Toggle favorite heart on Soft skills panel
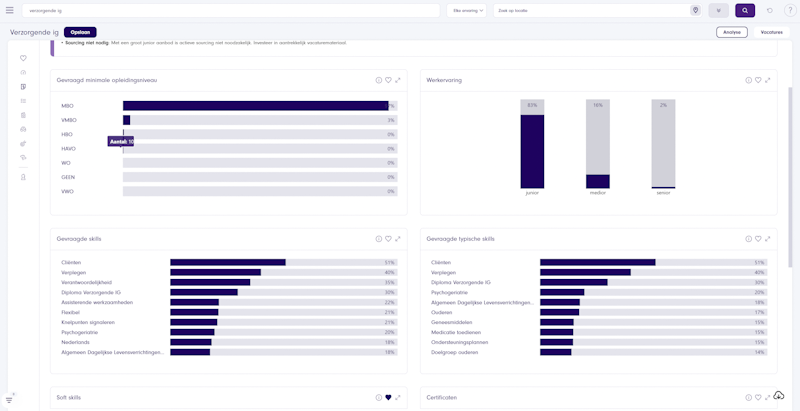The image size is (800, 411). [388, 397]
